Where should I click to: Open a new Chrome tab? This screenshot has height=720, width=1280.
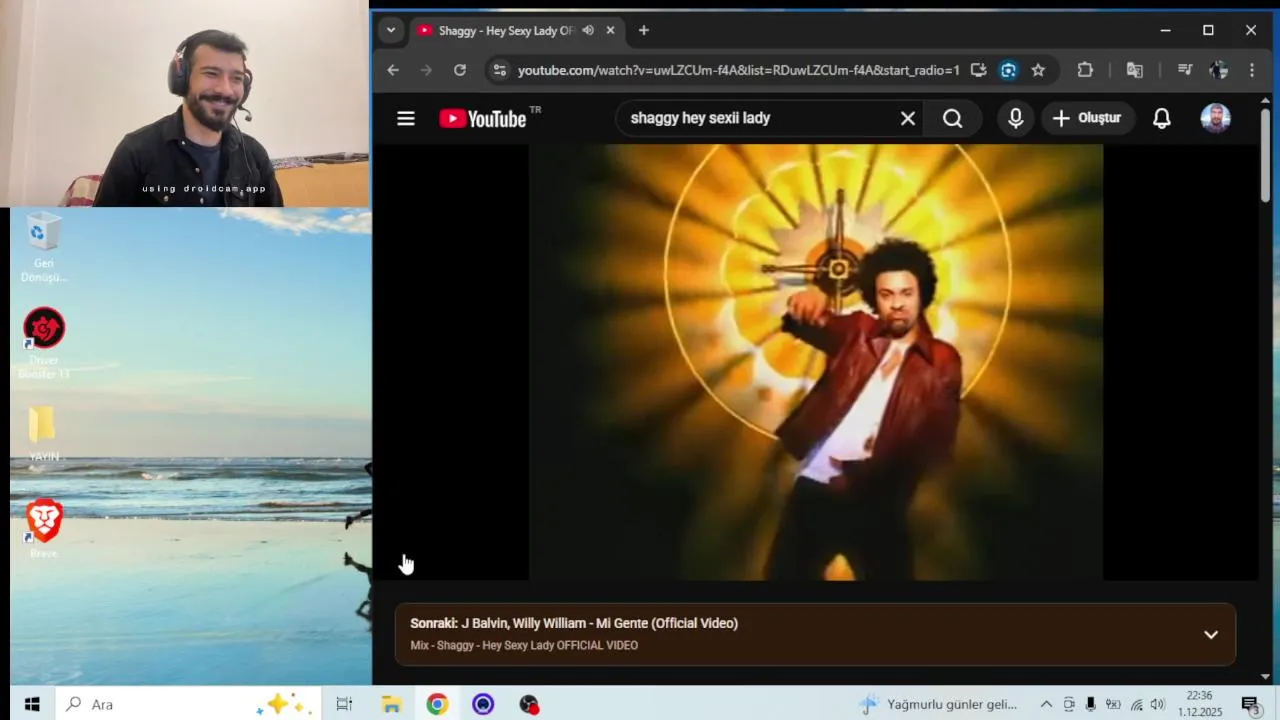643,30
